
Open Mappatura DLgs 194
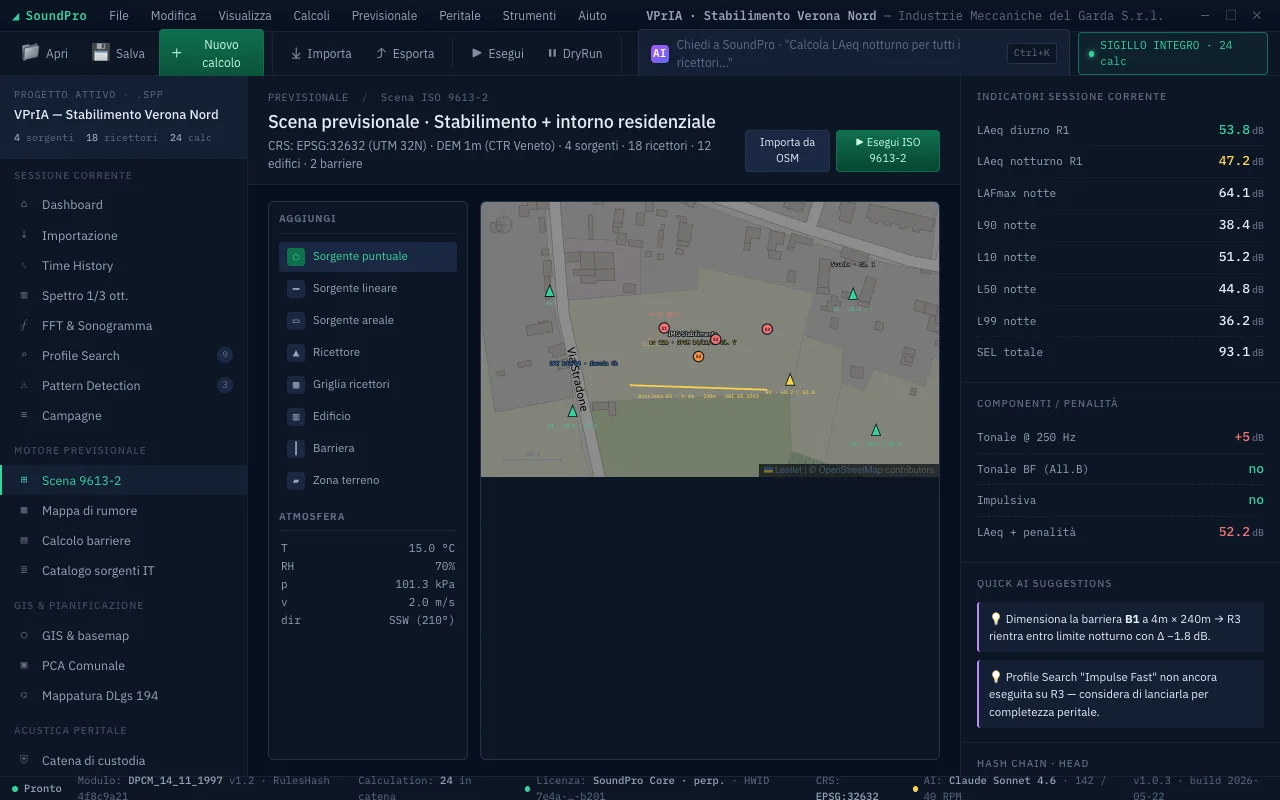click(124, 696)
